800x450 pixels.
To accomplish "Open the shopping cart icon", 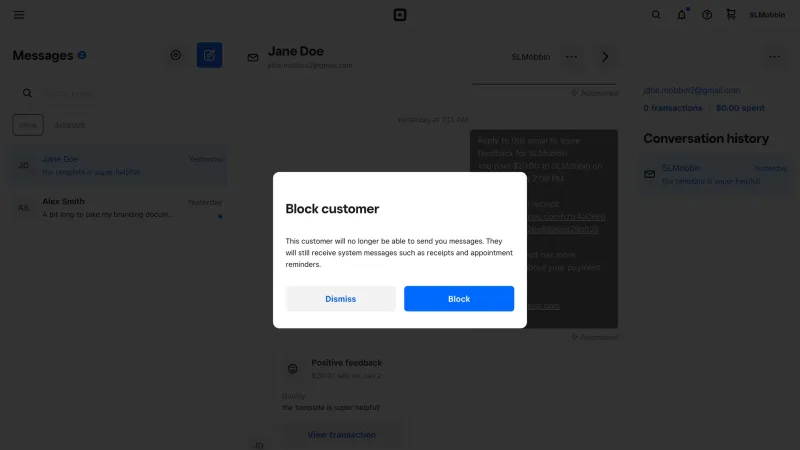I will pyautogui.click(x=731, y=14).
